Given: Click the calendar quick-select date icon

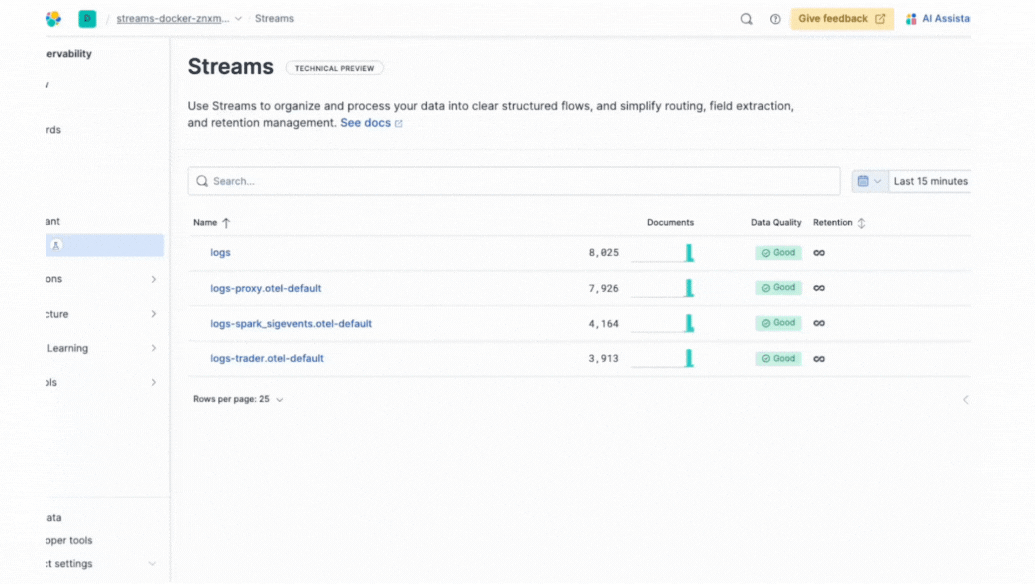Looking at the screenshot, I should coord(868,181).
